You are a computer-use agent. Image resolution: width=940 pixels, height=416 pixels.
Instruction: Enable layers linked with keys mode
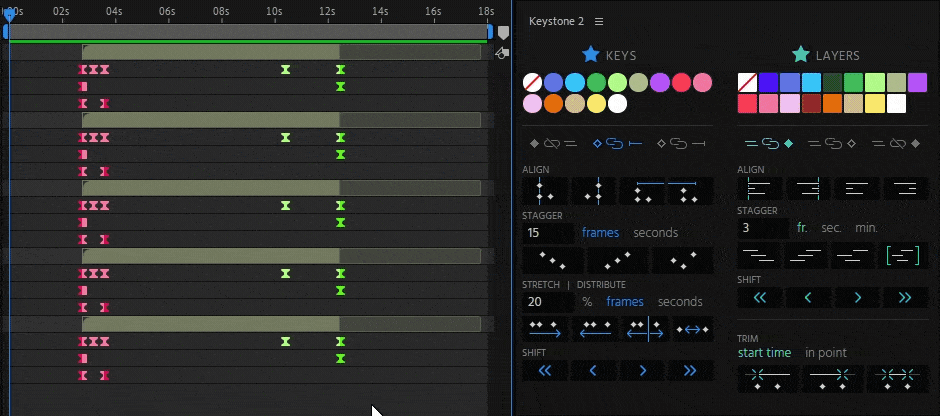pyautogui.click(x=769, y=143)
